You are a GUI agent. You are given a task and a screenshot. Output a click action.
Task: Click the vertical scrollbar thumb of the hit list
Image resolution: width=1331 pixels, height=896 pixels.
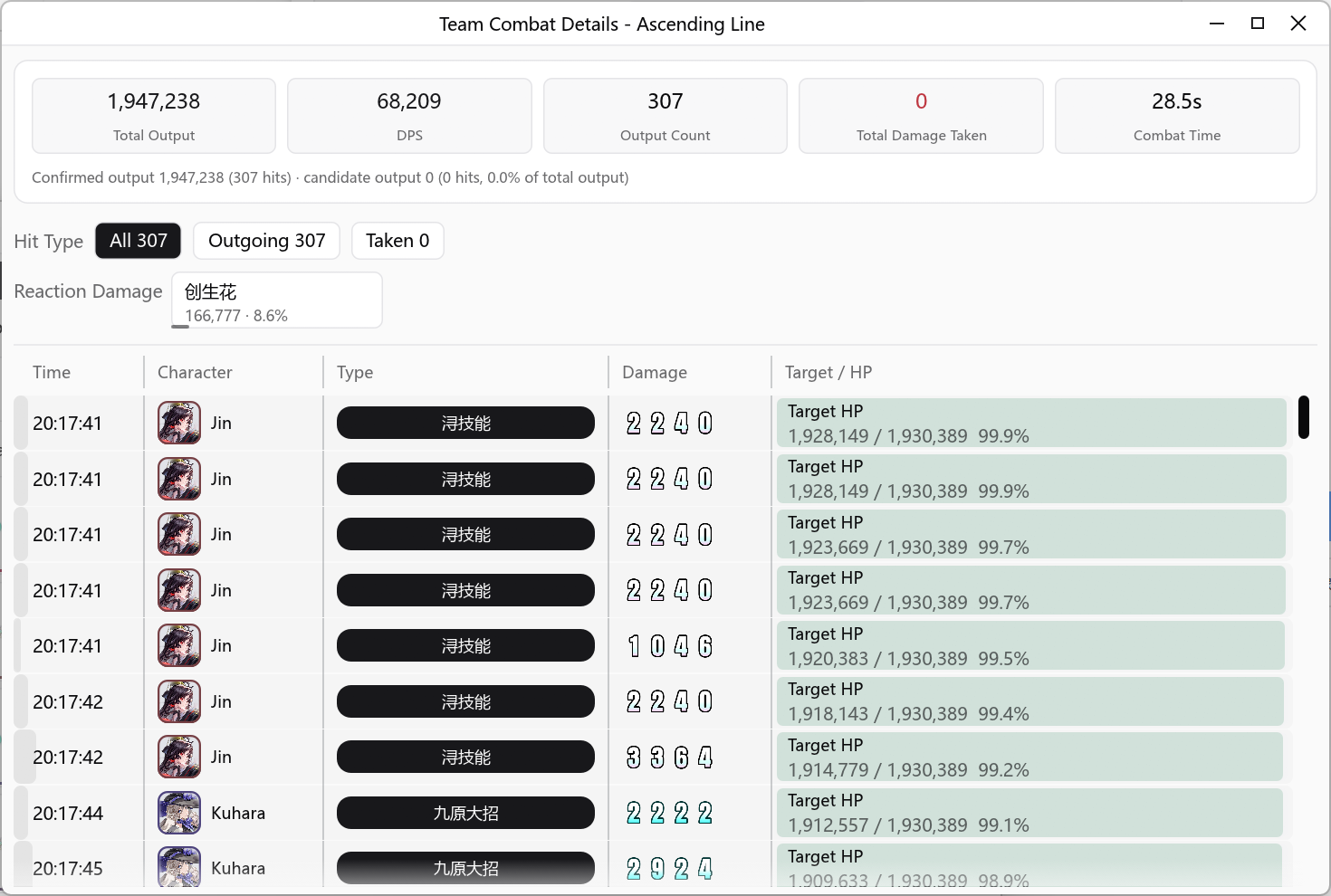click(x=1304, y=417)
